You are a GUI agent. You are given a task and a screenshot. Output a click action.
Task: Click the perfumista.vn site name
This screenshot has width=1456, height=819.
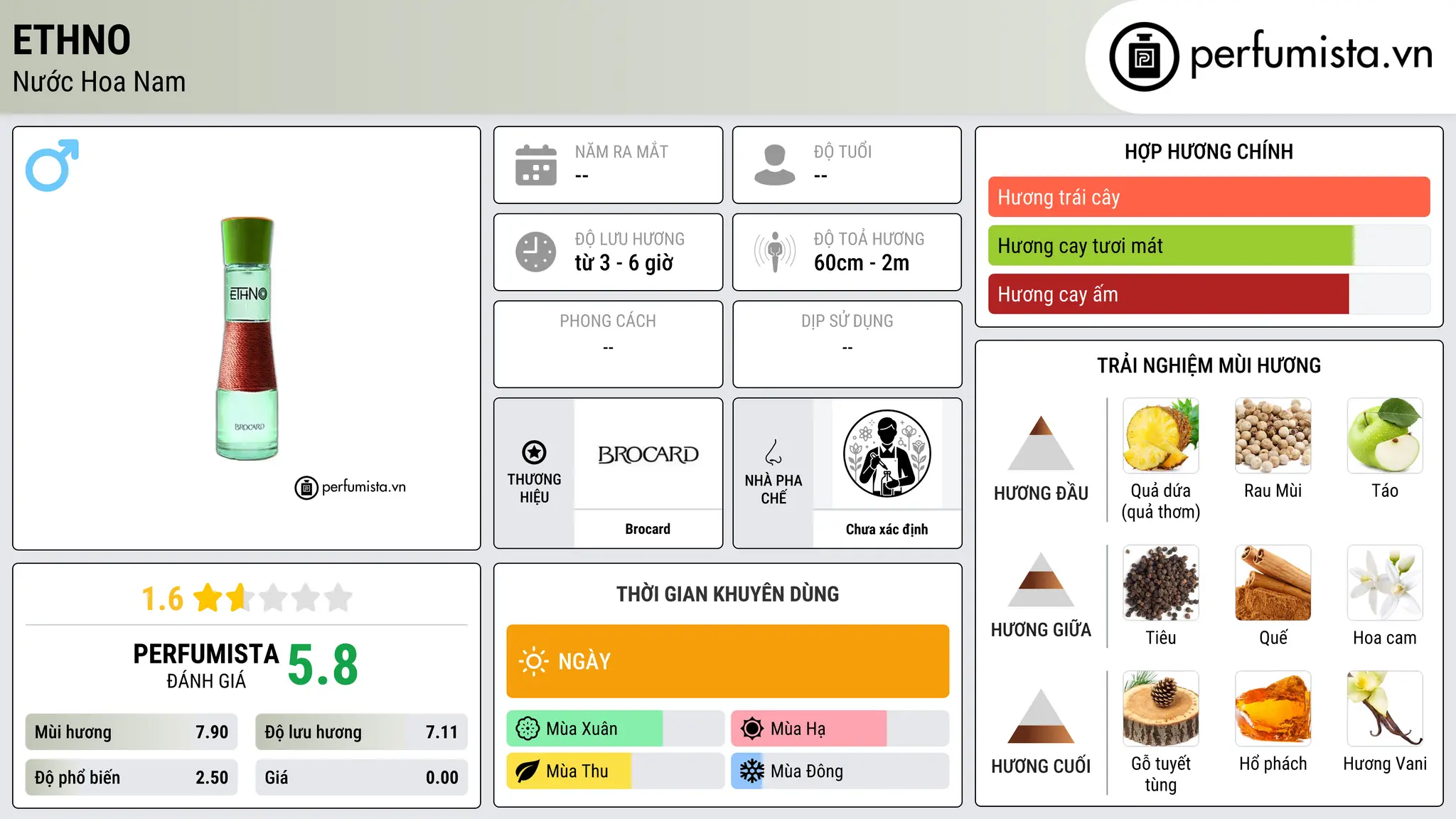tap(1312, 53)
